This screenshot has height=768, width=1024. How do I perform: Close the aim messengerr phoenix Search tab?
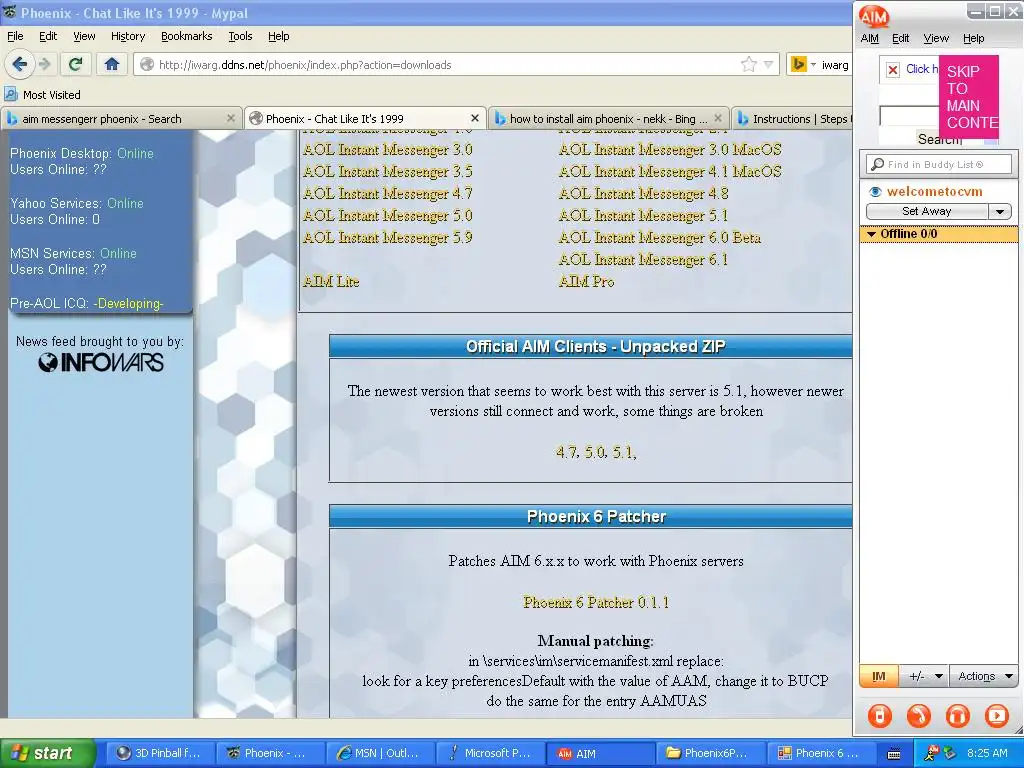pos(231,118)
